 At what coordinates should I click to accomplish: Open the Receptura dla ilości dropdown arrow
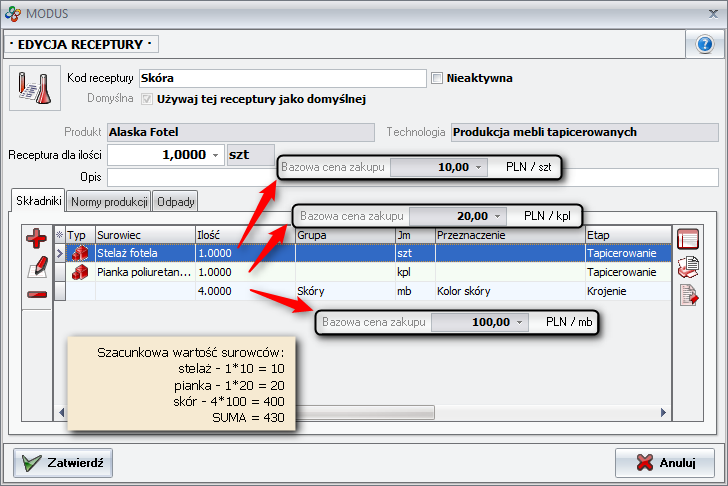point(217,156)
